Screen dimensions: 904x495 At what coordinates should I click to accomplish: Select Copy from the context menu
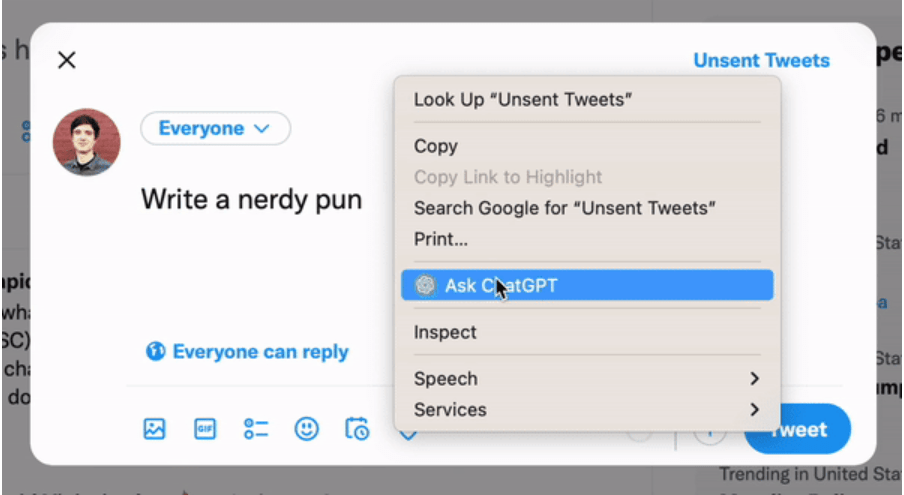(587, 146)
